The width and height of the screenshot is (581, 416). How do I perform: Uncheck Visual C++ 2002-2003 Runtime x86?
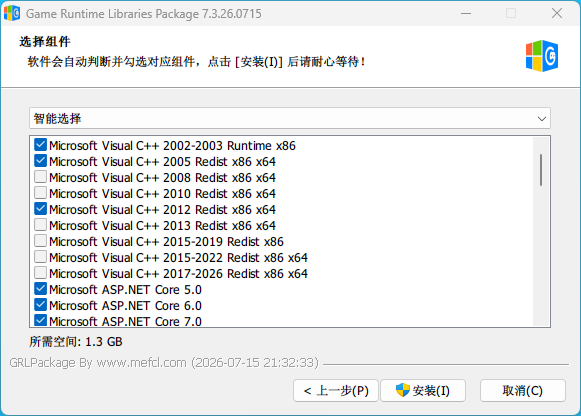(40, 145)
